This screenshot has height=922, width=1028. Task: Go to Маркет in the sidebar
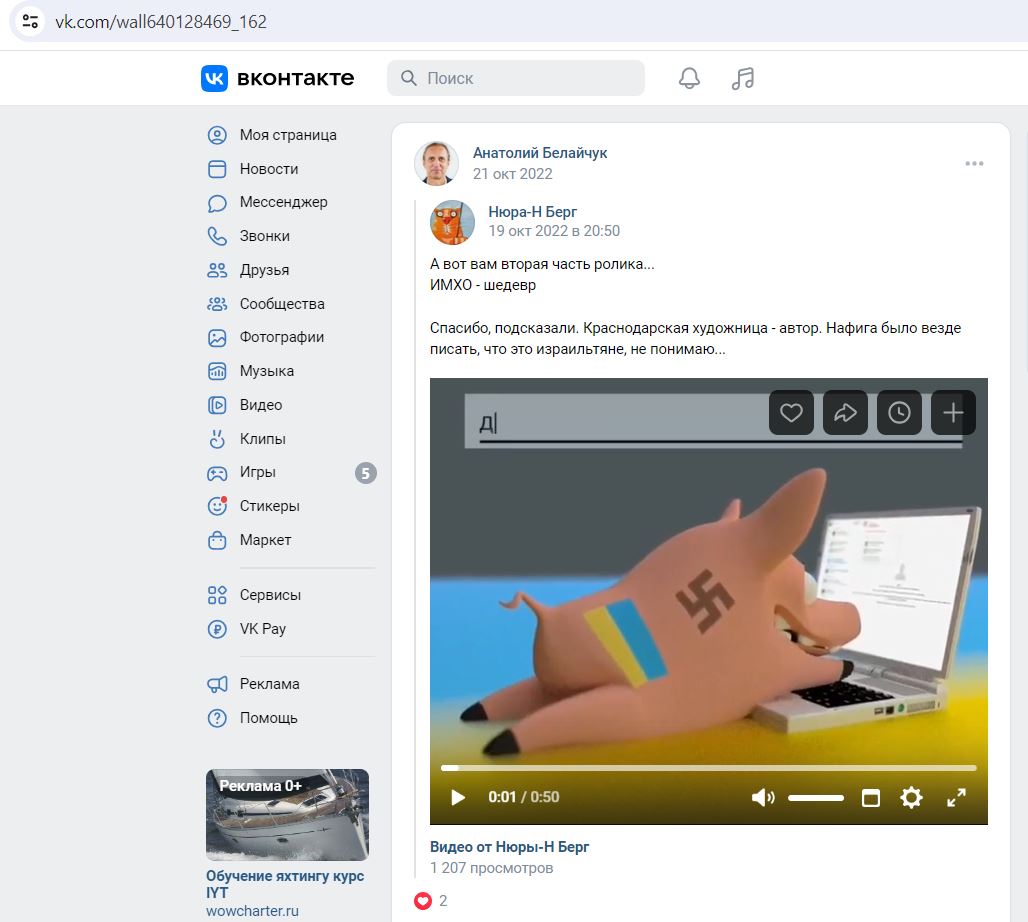coord(266,540)
